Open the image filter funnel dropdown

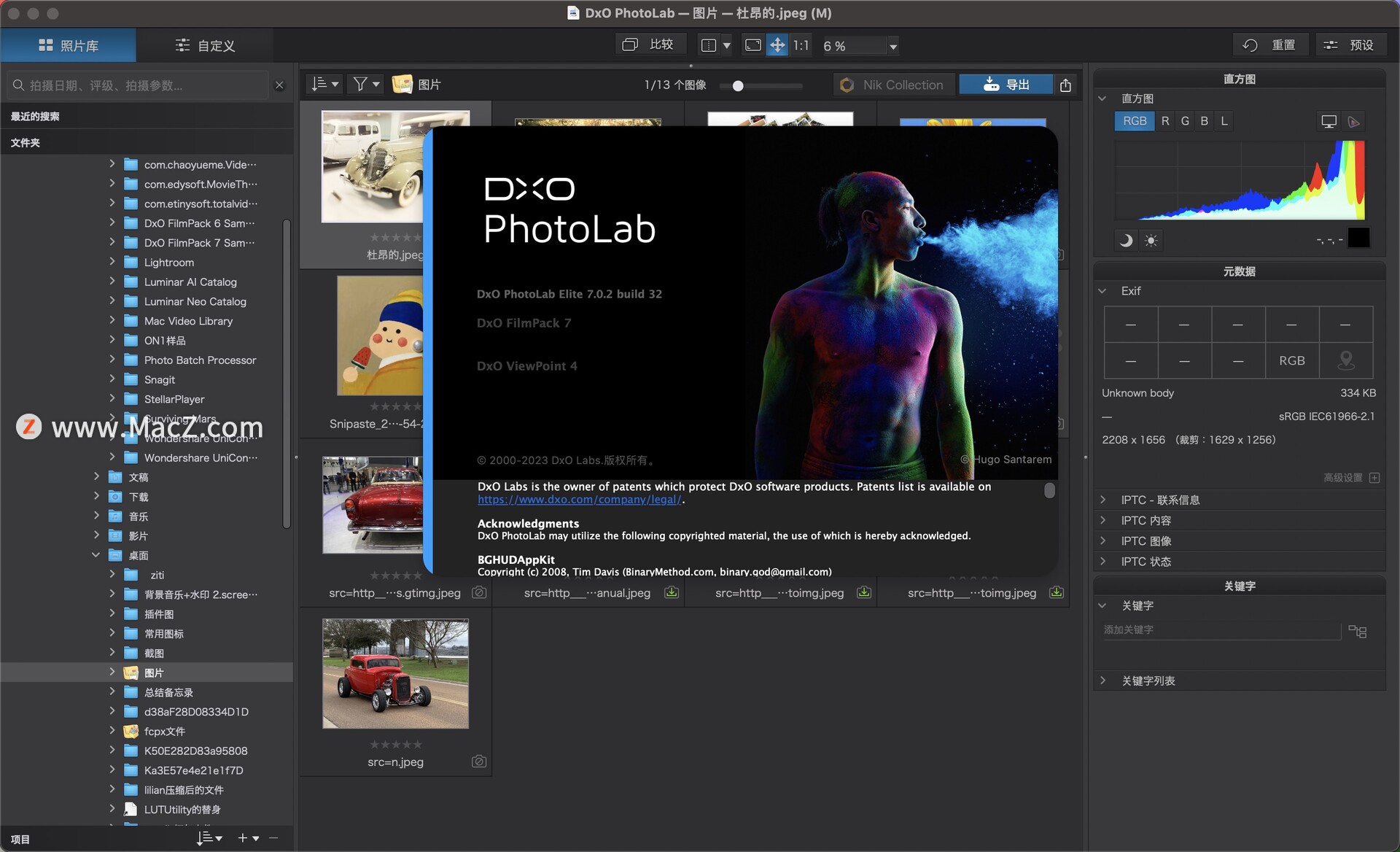tap(366, 84)
